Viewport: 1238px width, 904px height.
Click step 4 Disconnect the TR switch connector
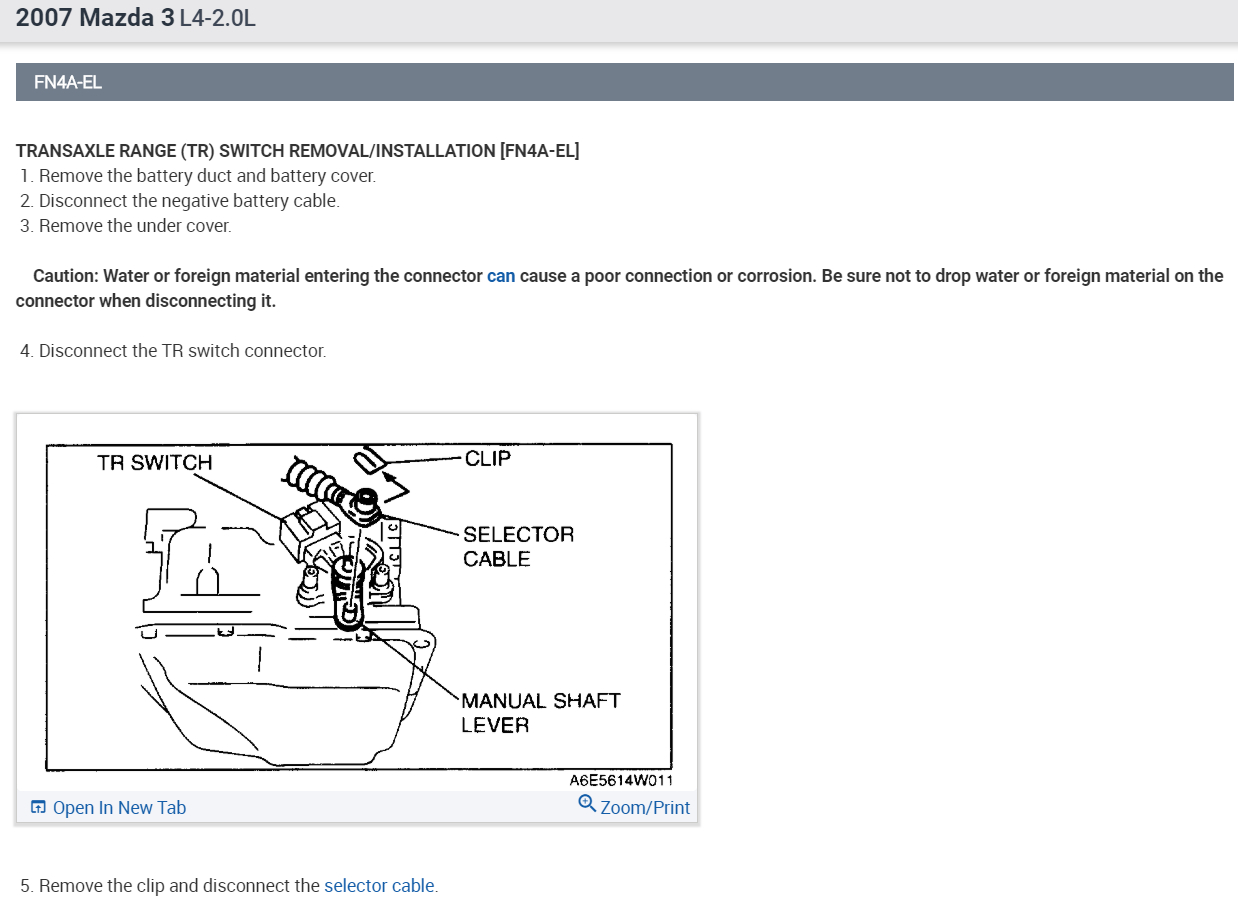[x=173, y=351]
